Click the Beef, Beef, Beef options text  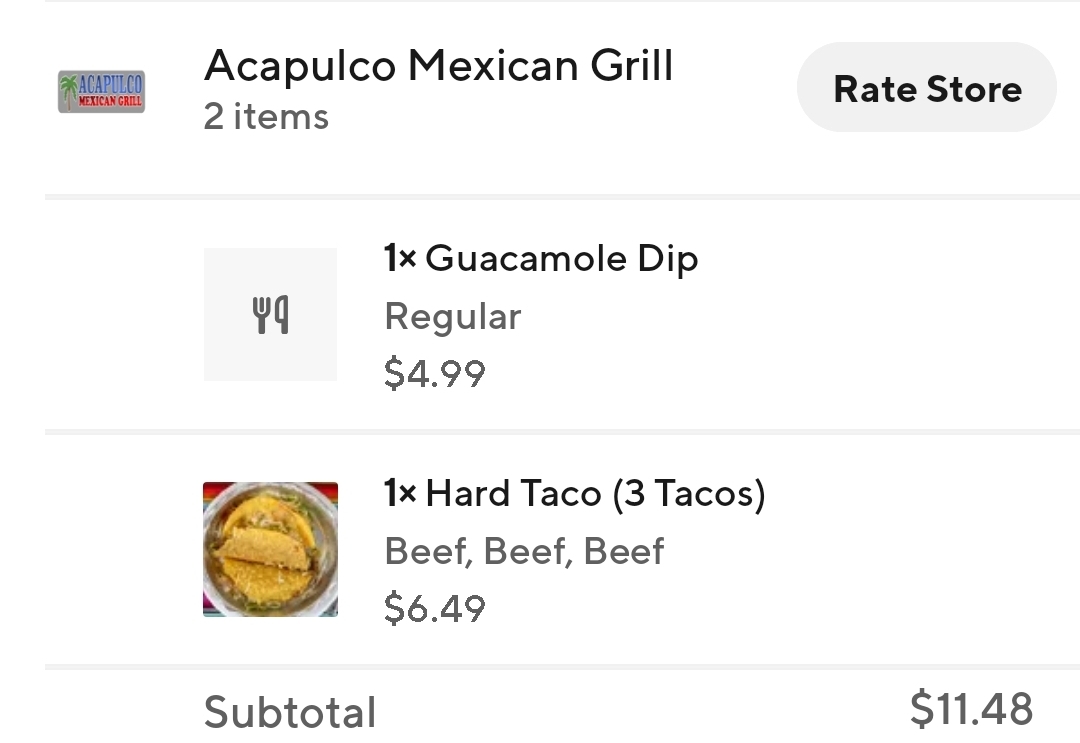[x=524, y=551]
